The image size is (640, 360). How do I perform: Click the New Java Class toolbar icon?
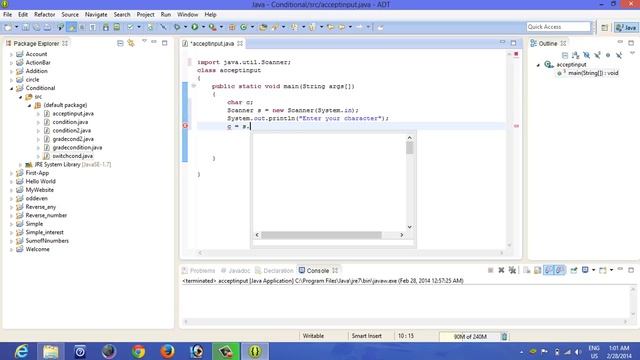pos(244,27)
